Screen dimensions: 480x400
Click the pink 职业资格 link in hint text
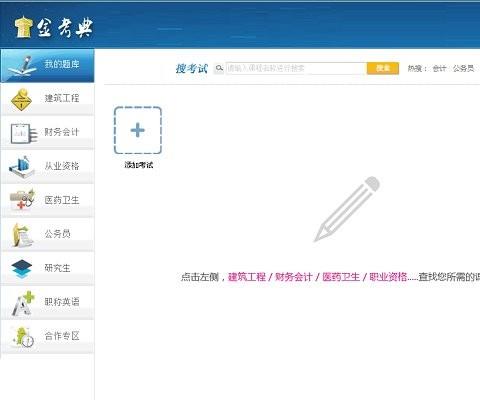click(388, 277)
